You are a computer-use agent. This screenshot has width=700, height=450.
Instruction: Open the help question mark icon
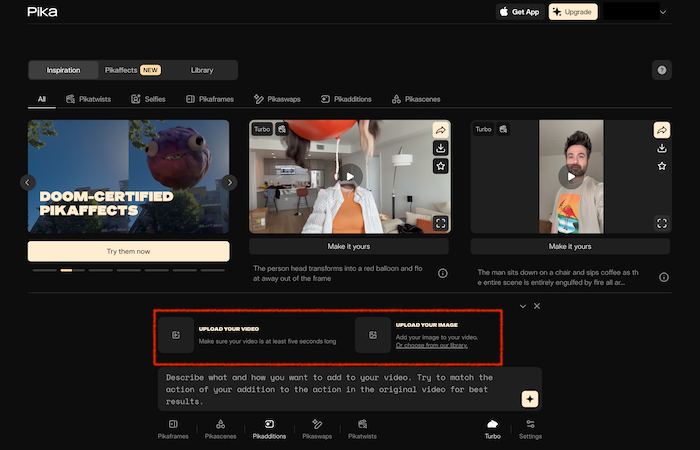point(661,70)
